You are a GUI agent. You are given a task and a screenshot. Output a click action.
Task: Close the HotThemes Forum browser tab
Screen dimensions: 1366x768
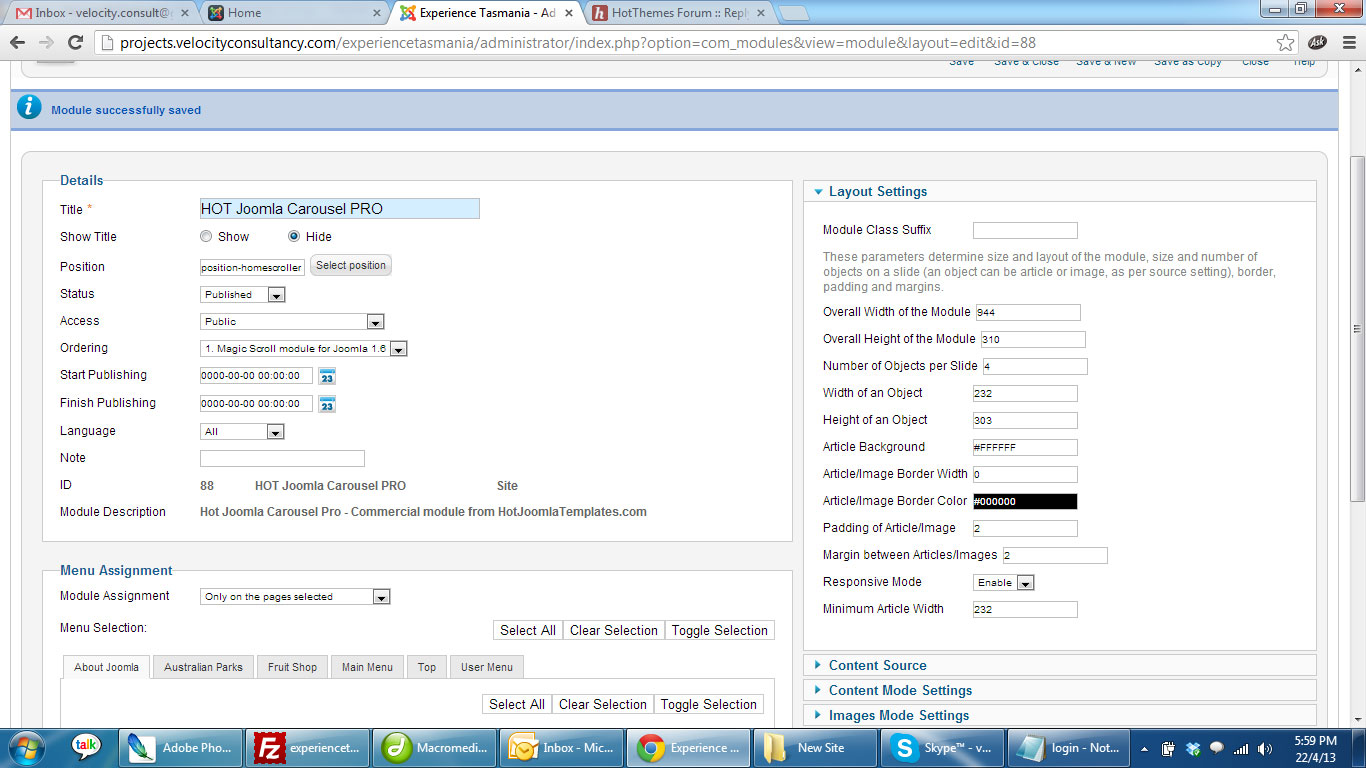pyautogui.click(x=759, y=13)
